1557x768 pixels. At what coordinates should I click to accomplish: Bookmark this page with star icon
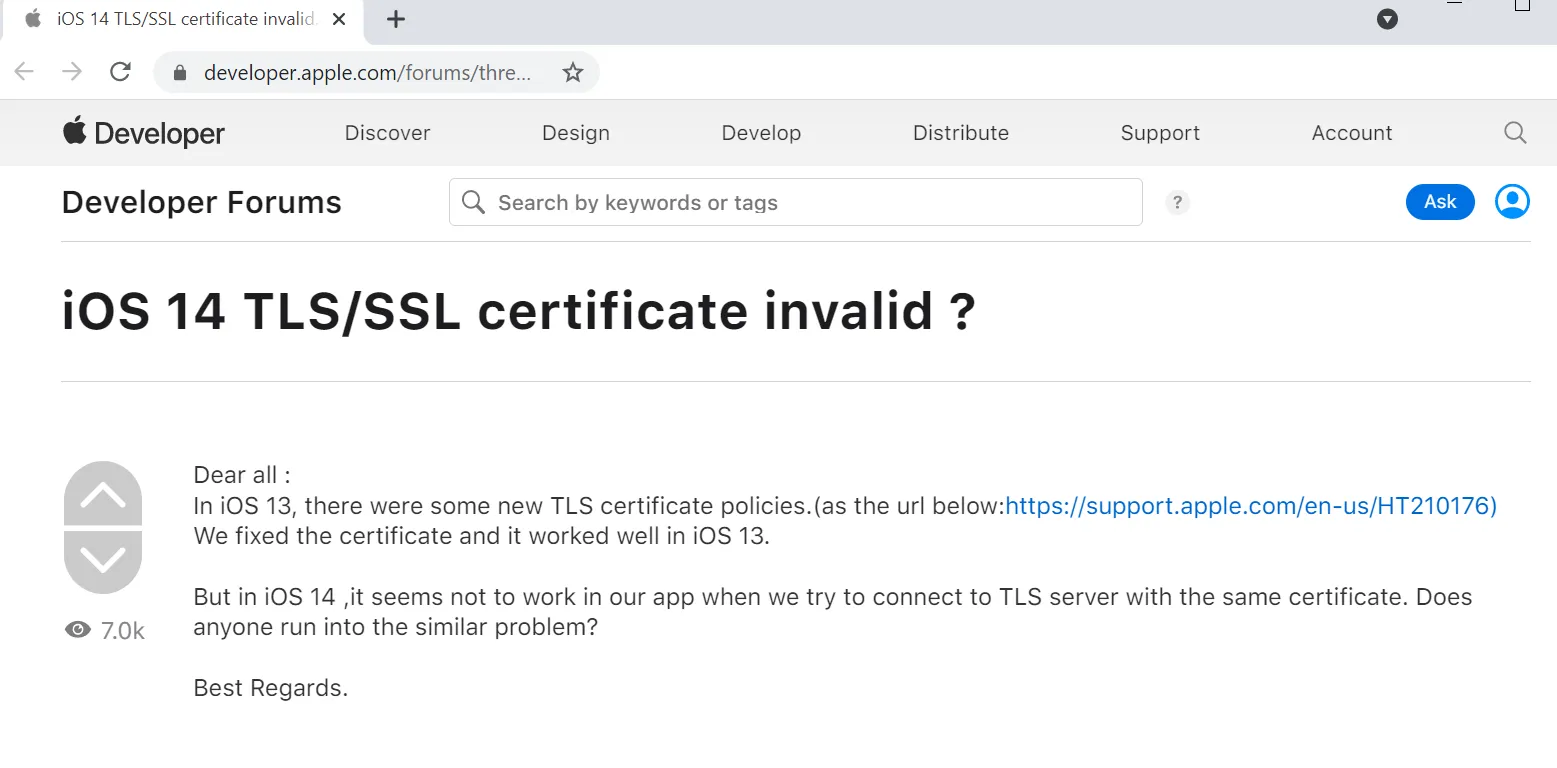coord(573,72)
